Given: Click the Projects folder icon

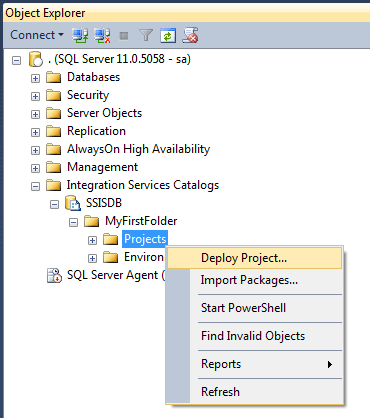Looking at the screenshot, I should click(x=111, y=239).
